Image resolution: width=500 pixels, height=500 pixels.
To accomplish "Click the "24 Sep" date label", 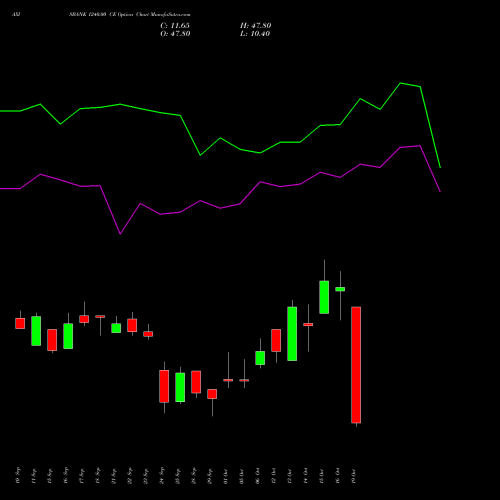I will [162, 476].
